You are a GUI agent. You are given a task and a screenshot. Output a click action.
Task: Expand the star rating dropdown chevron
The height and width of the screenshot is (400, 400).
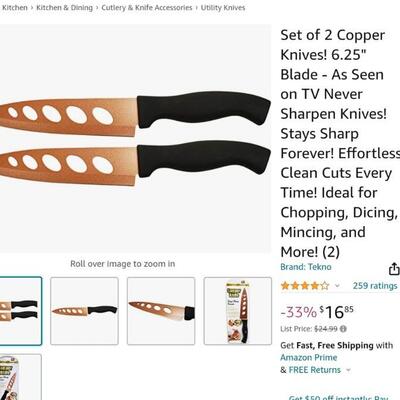click(x=337, y=286)
